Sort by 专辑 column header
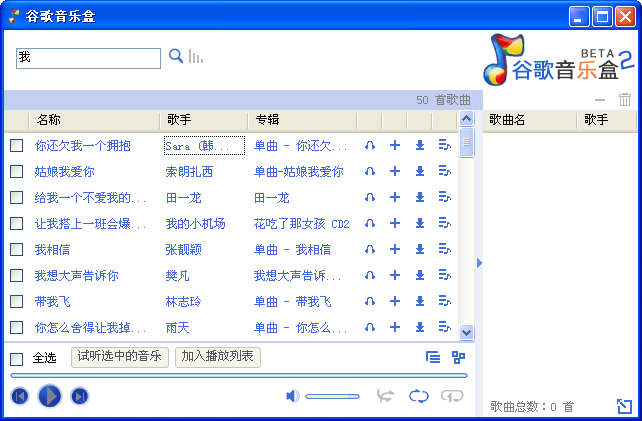The image size is (642, 421). (302, 120)
